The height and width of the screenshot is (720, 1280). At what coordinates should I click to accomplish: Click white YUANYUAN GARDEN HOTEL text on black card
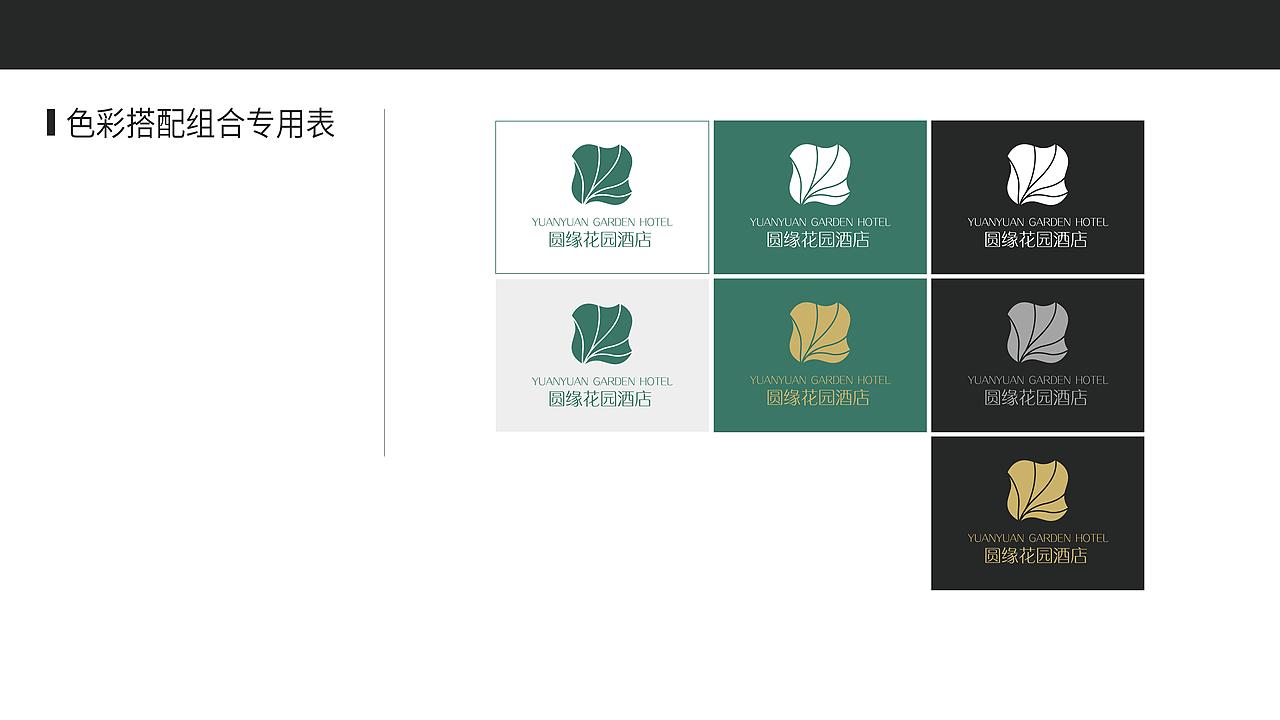[1038, 222]
